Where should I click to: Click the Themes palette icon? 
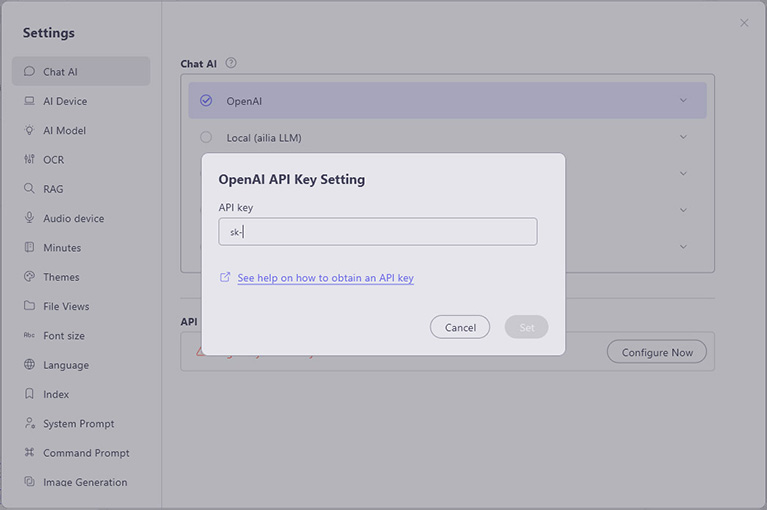coord(29,277)
